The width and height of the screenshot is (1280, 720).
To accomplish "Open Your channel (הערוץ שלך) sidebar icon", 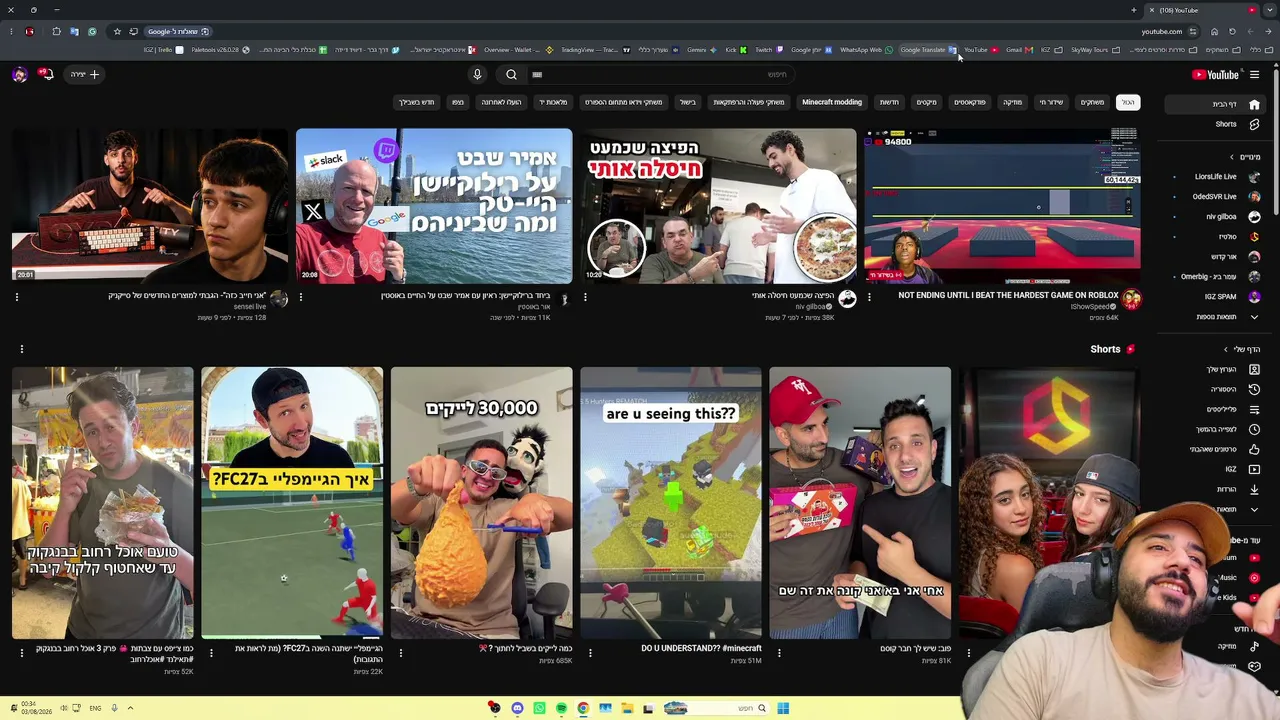I will [x=1254, y=369].
